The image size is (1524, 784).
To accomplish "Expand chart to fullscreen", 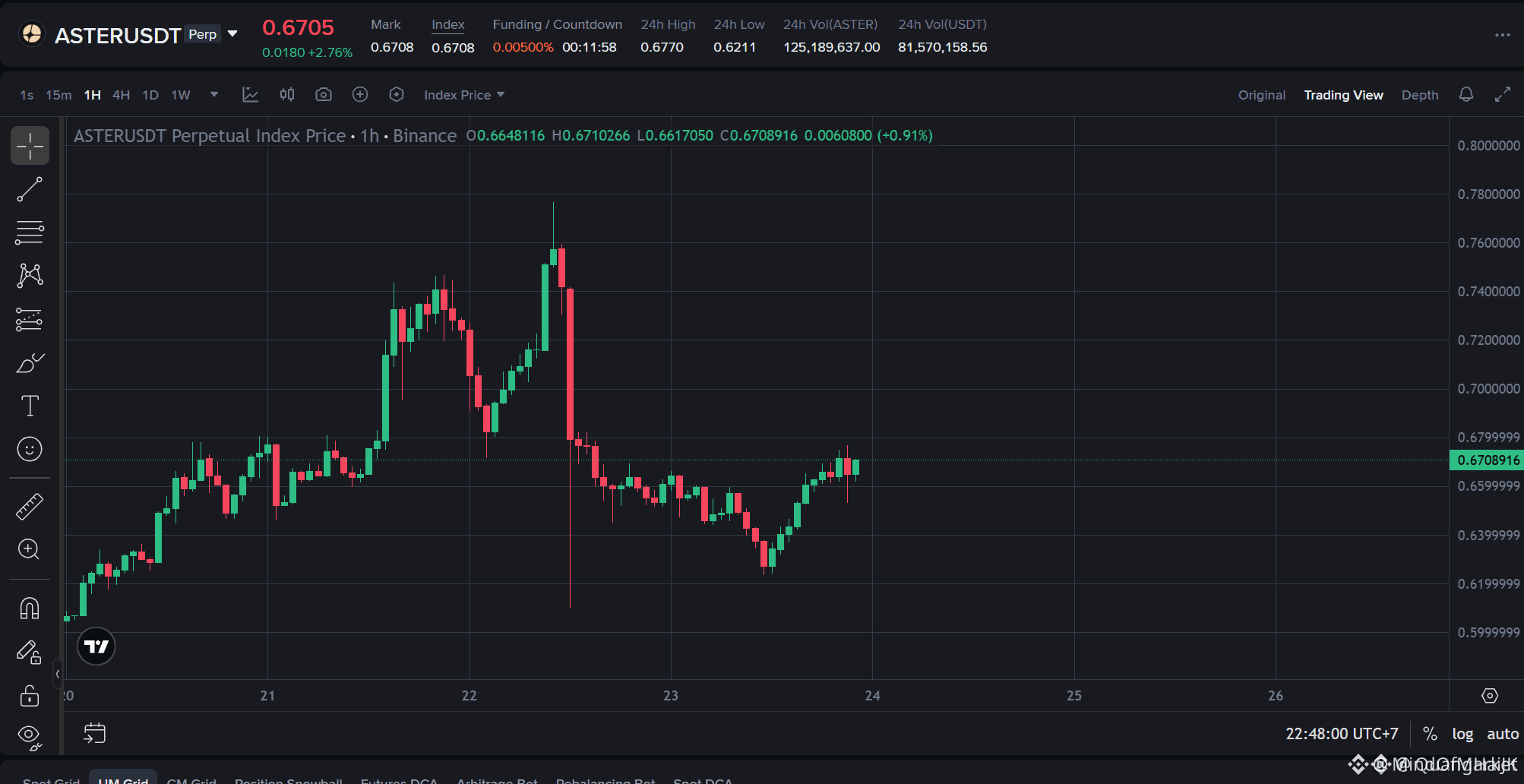I will 1503,94.
